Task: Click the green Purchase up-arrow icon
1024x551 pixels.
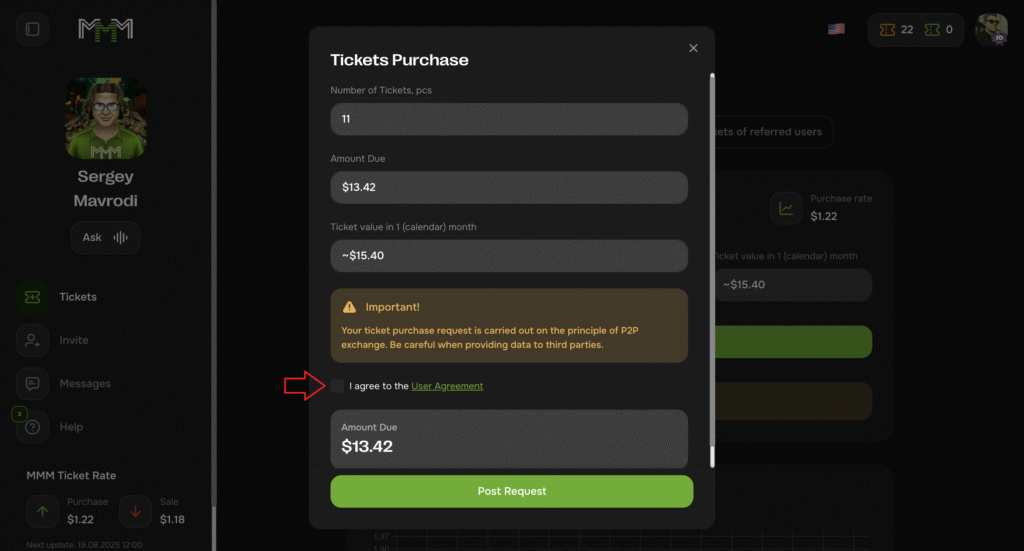Action: [43, 512]
